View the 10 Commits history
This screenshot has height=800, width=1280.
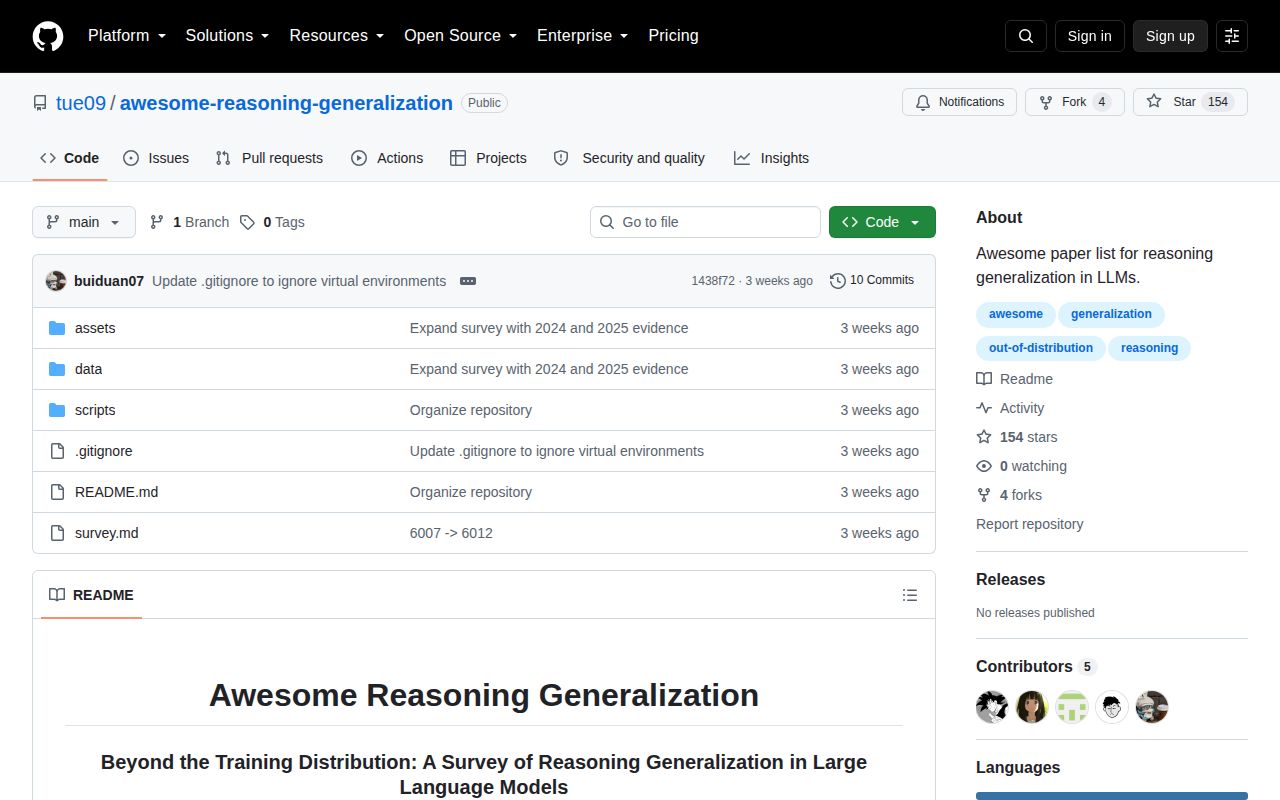tap(872, 281)
